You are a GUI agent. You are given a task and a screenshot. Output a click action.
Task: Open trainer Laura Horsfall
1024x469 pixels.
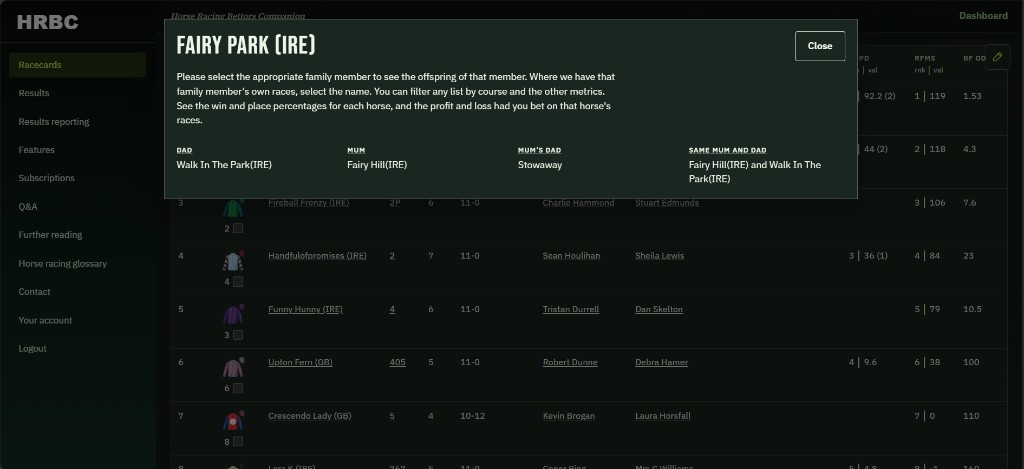click(x=663, y=415)
